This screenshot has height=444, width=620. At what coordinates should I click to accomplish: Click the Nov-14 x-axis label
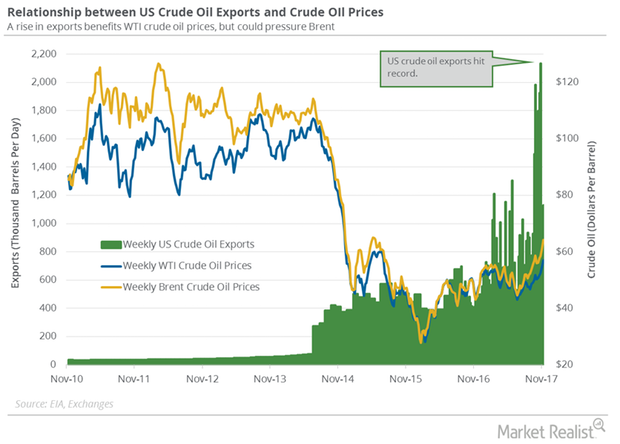[338, 379]
